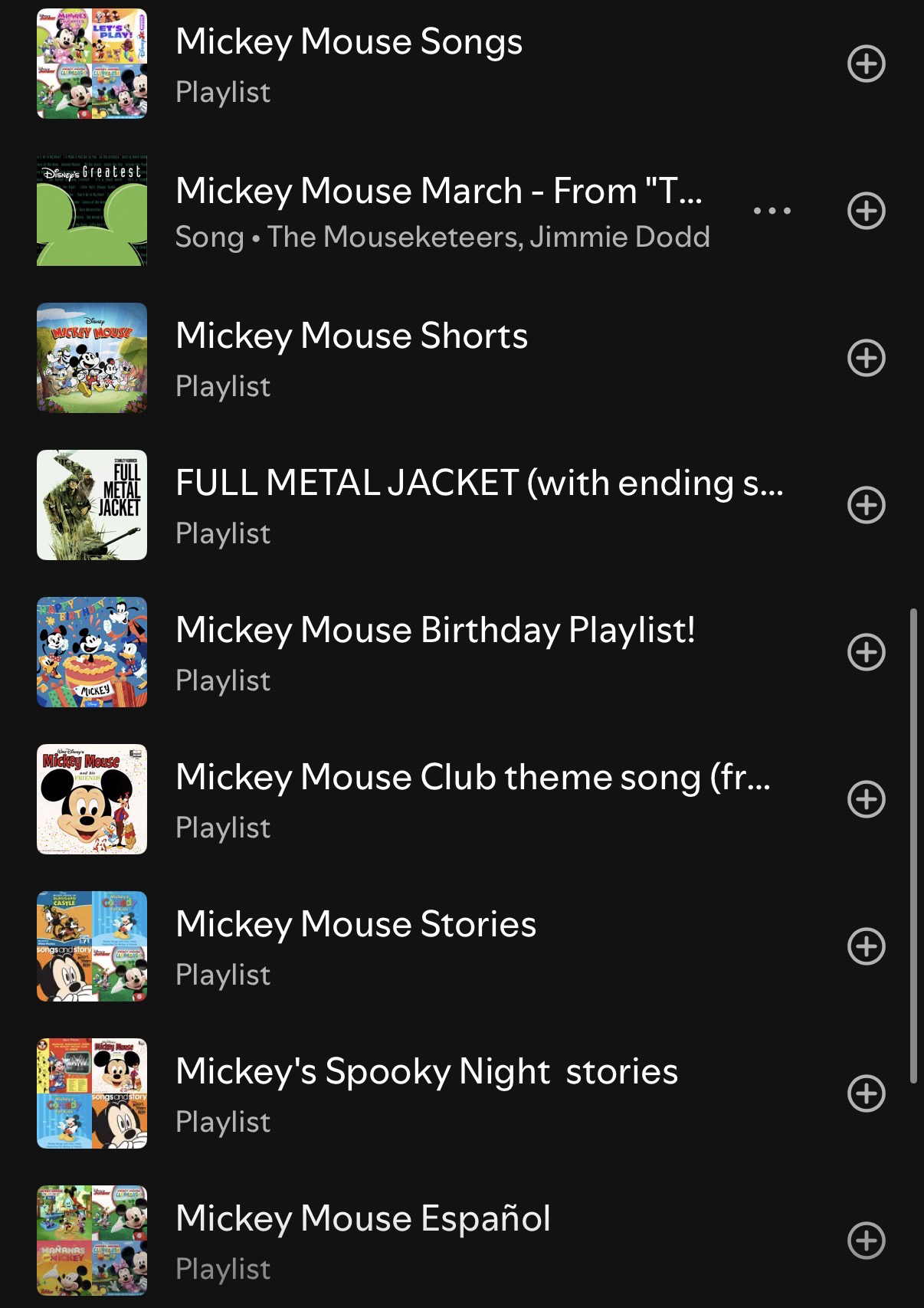Add Mickey Mouse March song to library
Image resolution: width=924 pixels, height=1308 pixels.
point(867,211)
